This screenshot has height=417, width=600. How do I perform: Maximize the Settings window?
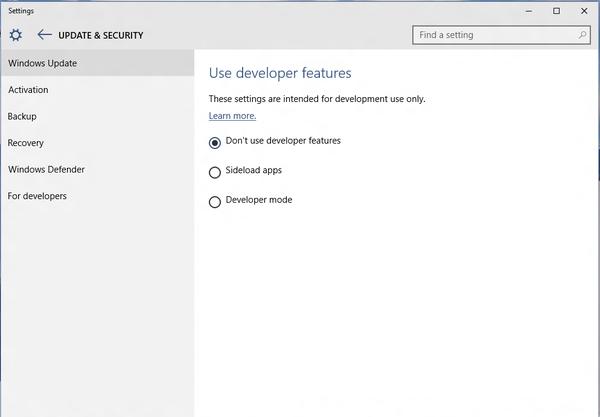pos(556,11)
